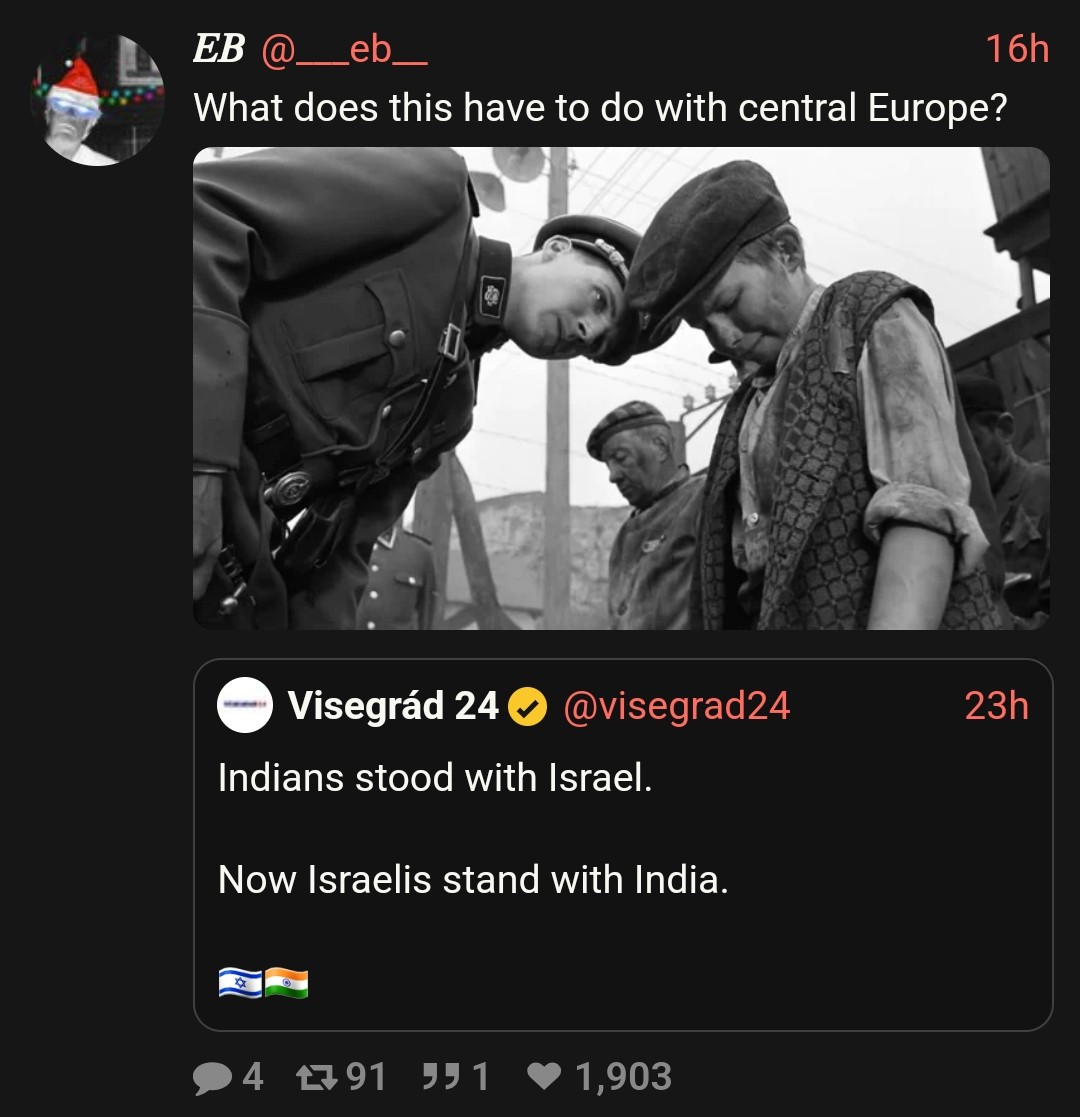This screenshot has width=1080, height=1117.
Task: Open quoted post text 'Indians stood with Israel.'
Action: pos(435,777)
